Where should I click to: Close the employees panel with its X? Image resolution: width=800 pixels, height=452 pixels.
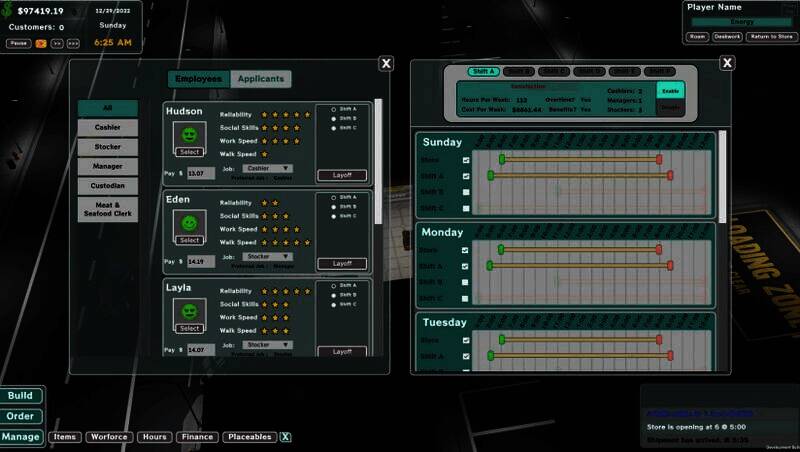tap(386, 63)
